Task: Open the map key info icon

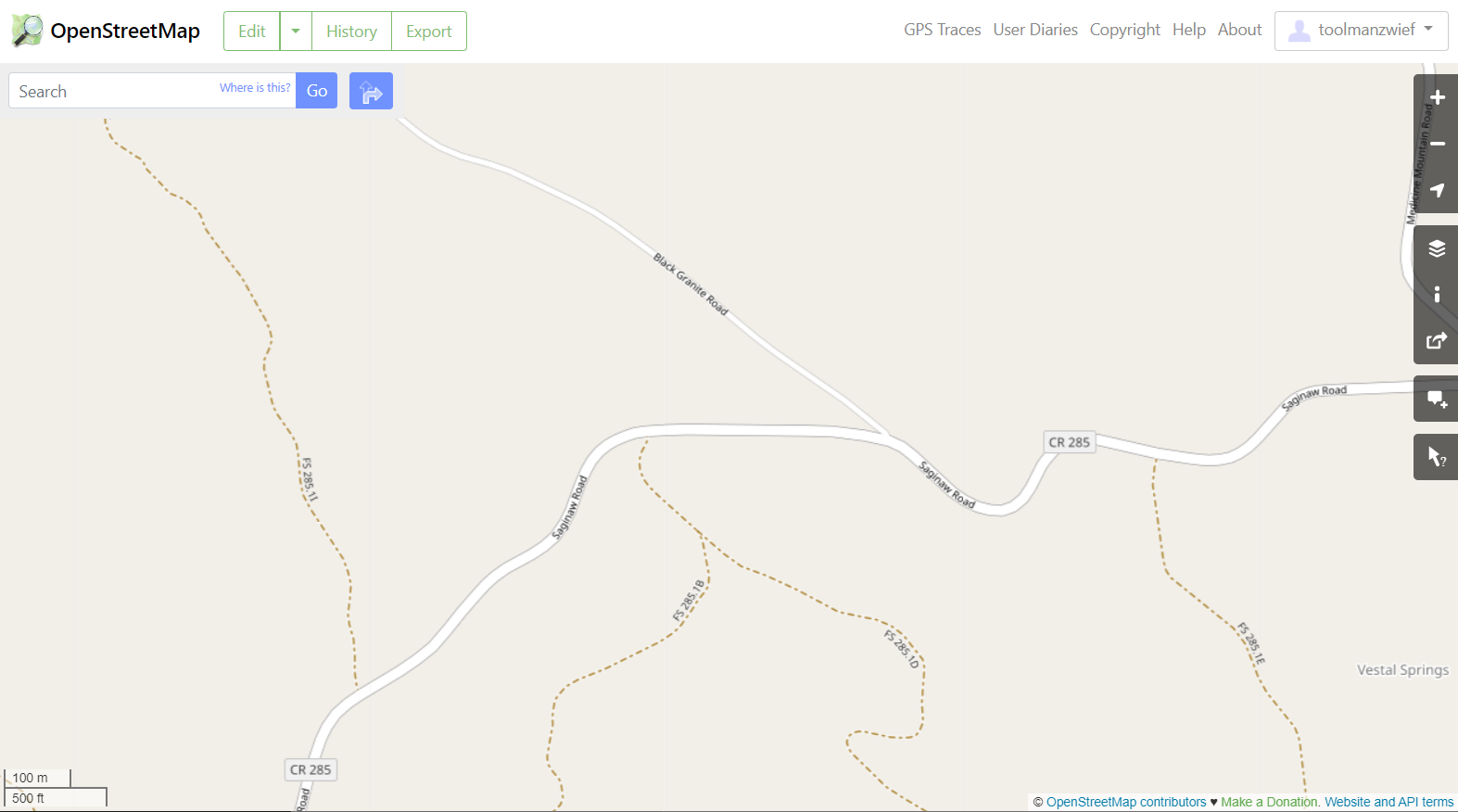Action: 1437,295
